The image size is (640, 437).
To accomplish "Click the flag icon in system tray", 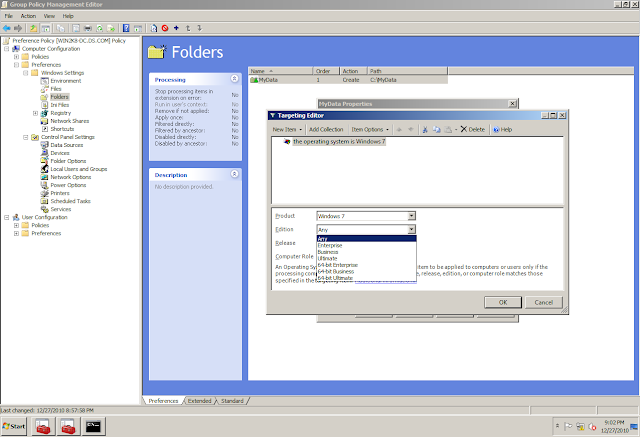I will tap(568, 426).
